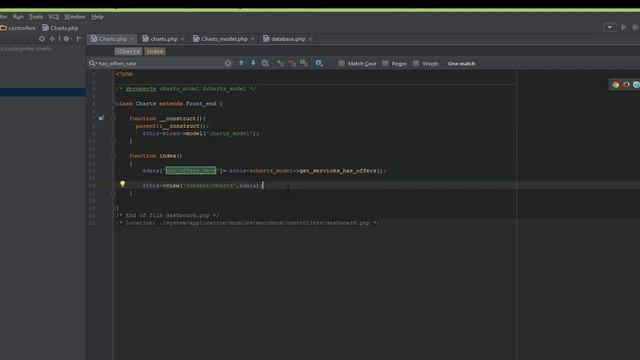Click into the has_offers_rate search field
The height and width of the screenshot is (360, 640).
click(159, 63)
